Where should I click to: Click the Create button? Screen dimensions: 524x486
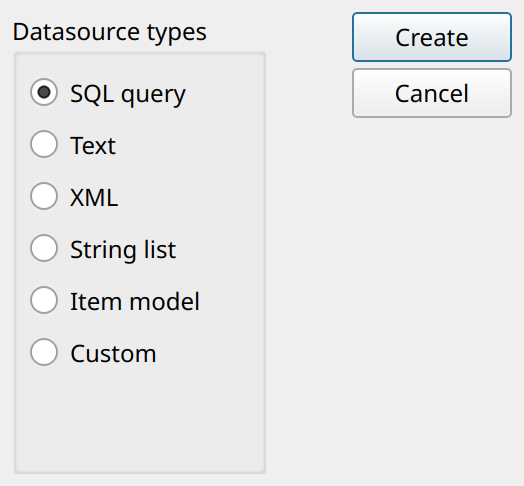click(432, 37)
